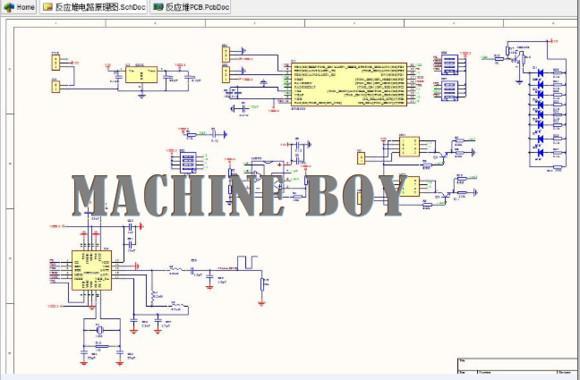Select the transistor symbol at top right above the LEDs
Image resolution: width=580 pixels, height=380 pixels.
pos(515,58)
